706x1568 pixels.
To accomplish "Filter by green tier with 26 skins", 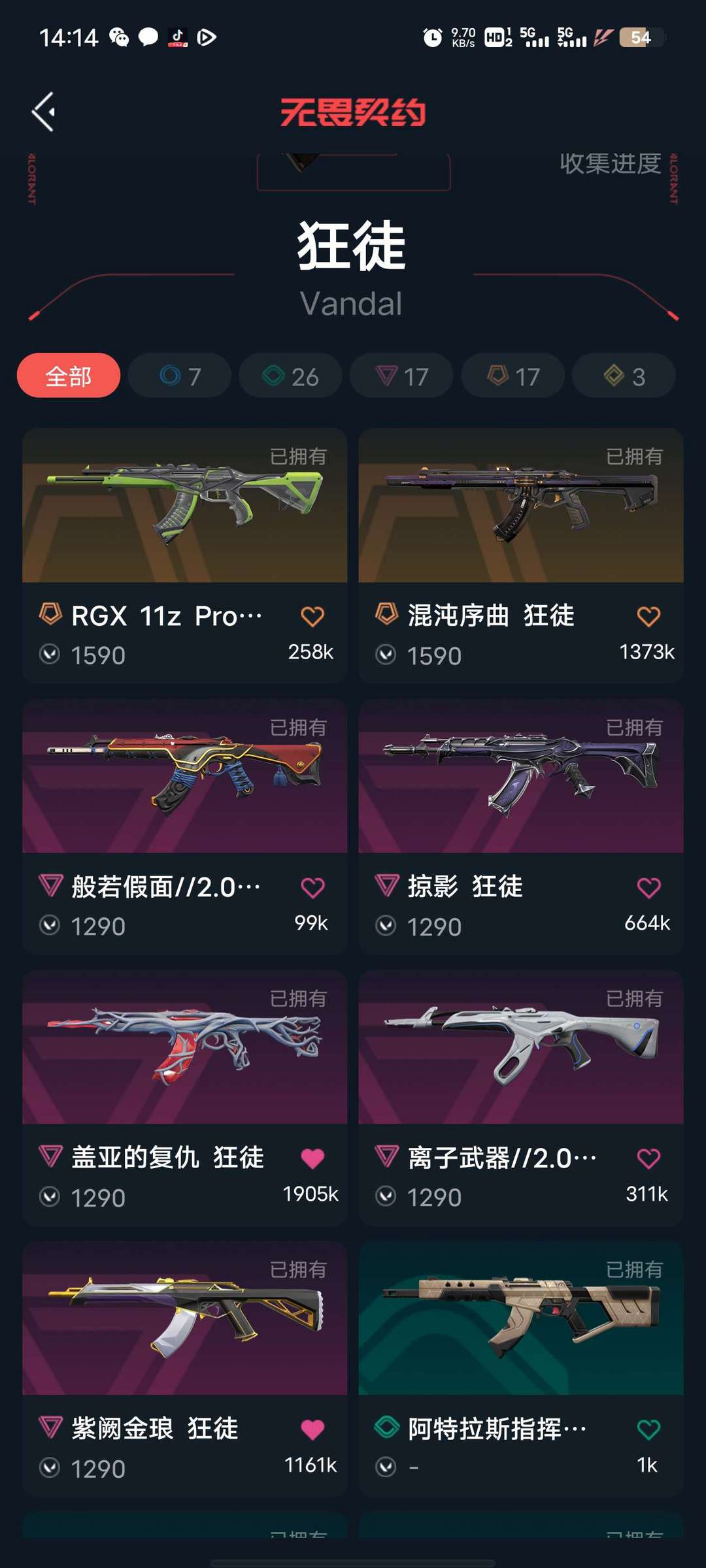I will coord(291,376).
